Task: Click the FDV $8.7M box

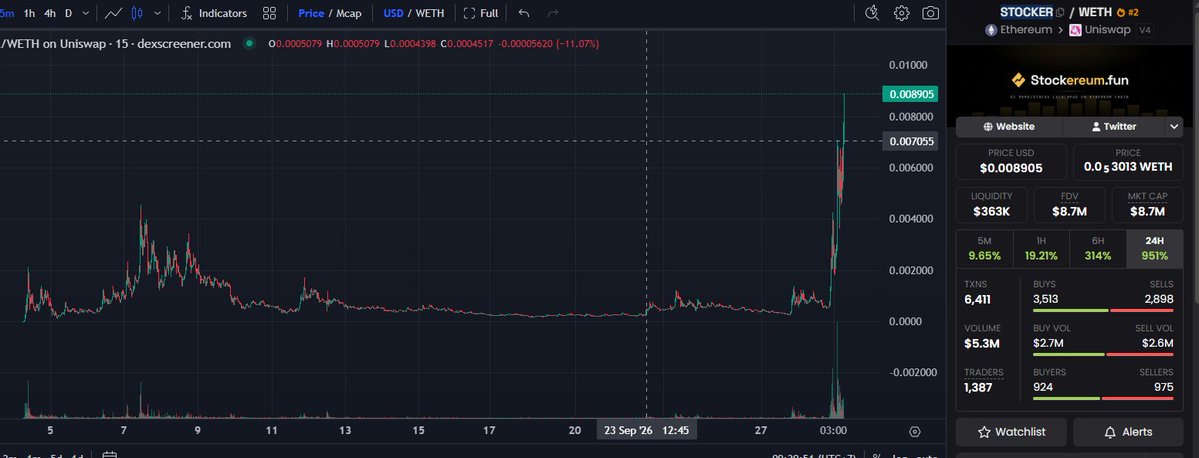Action: (x=1069, y=204)
